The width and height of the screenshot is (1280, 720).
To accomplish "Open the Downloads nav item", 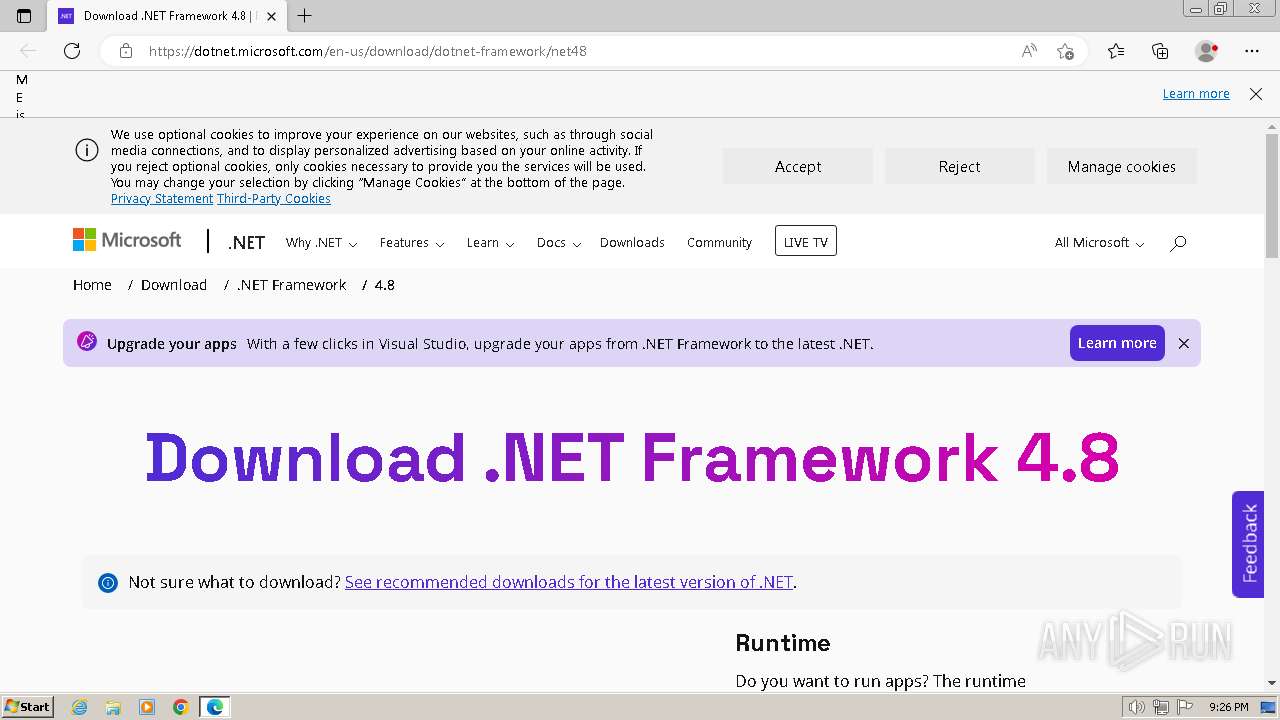I will pyautogui.click(x=632, y=243).
